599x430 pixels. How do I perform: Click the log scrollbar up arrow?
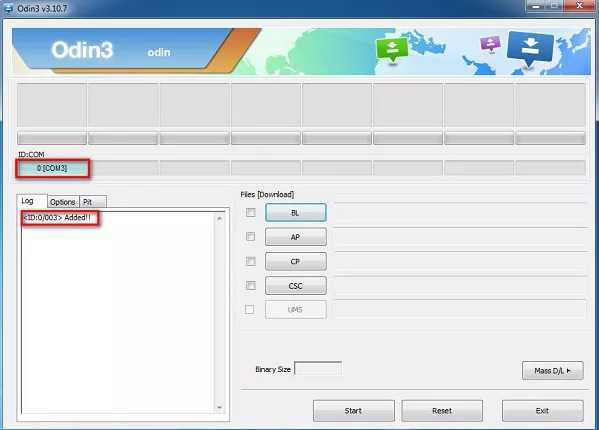pyautogui.click(x=219, y=218)
